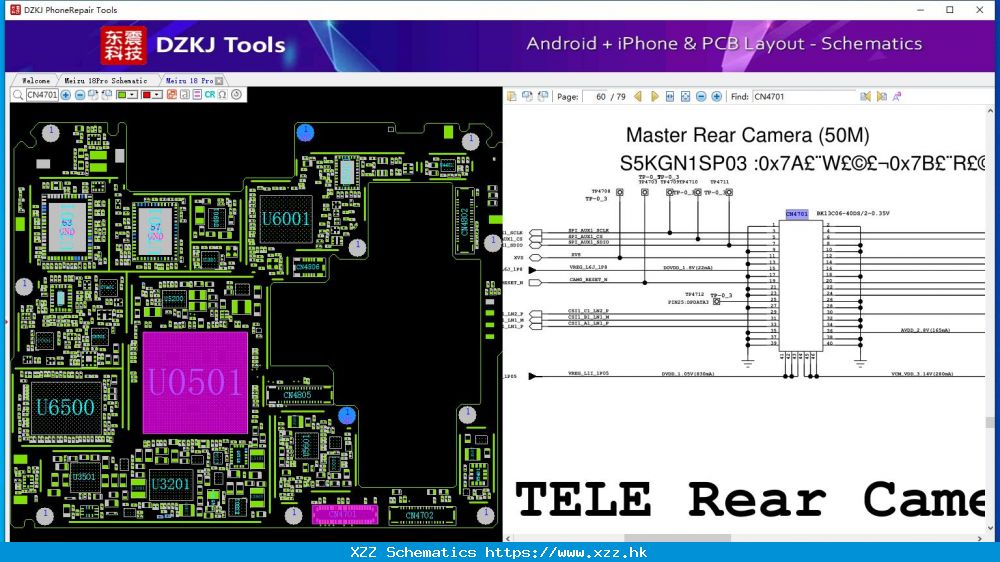Click the schematic horizontal scrollbar thumb
This screenshot has width=1000, height=562.
pyautogui.click(x=677, y=538)
